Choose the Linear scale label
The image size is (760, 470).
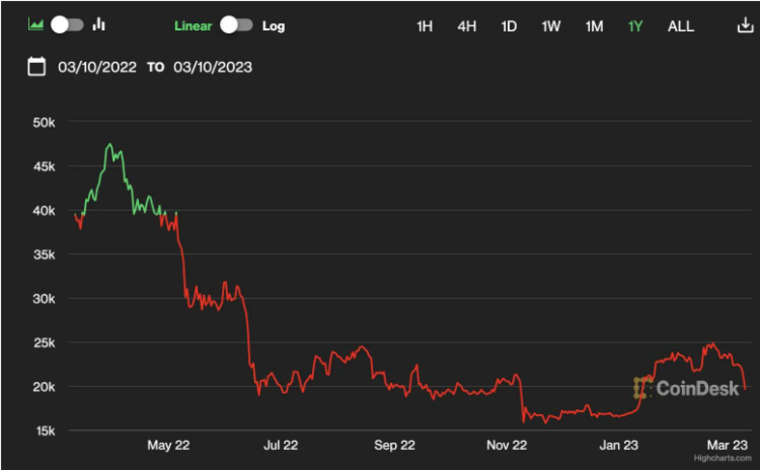point(193,26)
